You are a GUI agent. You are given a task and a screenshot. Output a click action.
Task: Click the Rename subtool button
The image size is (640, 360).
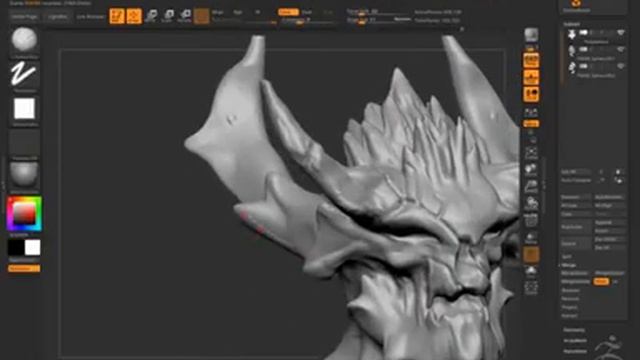[x=576, y=197]
